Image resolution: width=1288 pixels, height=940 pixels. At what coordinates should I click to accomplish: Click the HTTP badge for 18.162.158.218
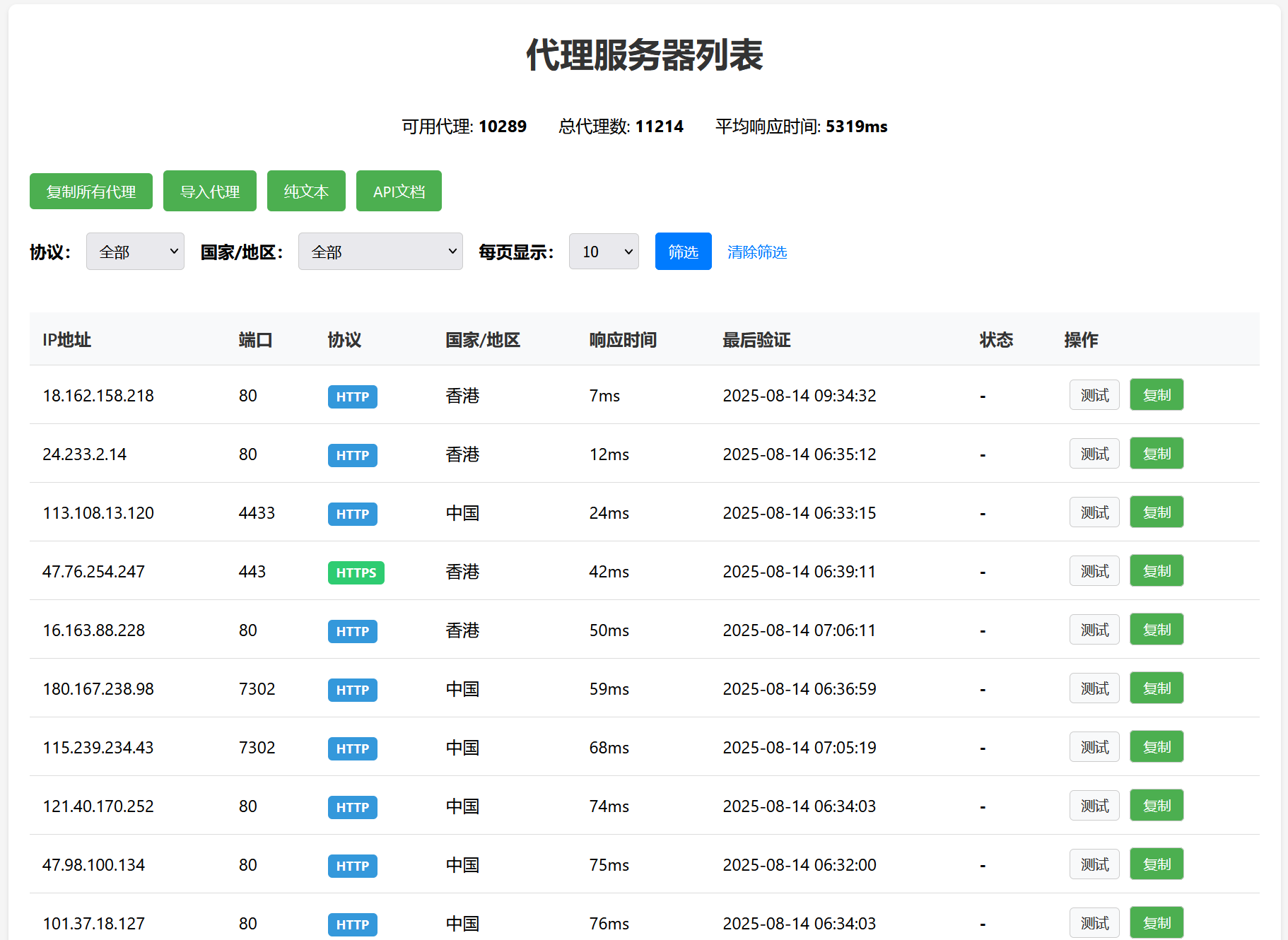click(353, 396)
